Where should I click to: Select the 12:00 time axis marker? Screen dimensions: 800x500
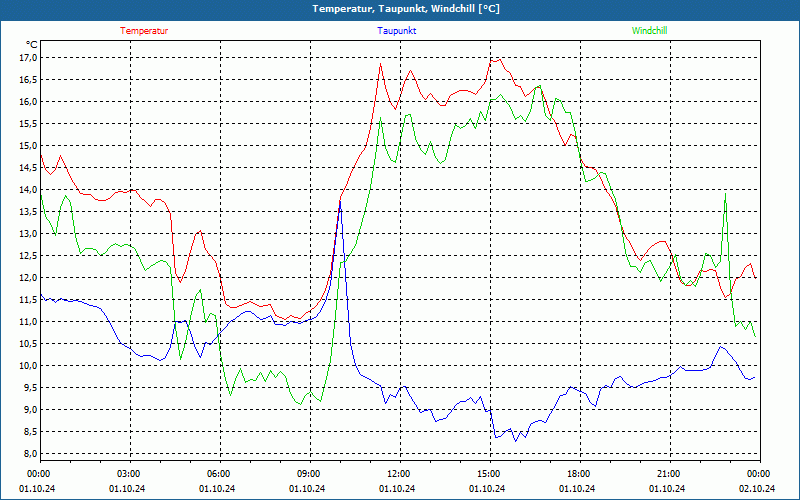click(x=398, y=474)
